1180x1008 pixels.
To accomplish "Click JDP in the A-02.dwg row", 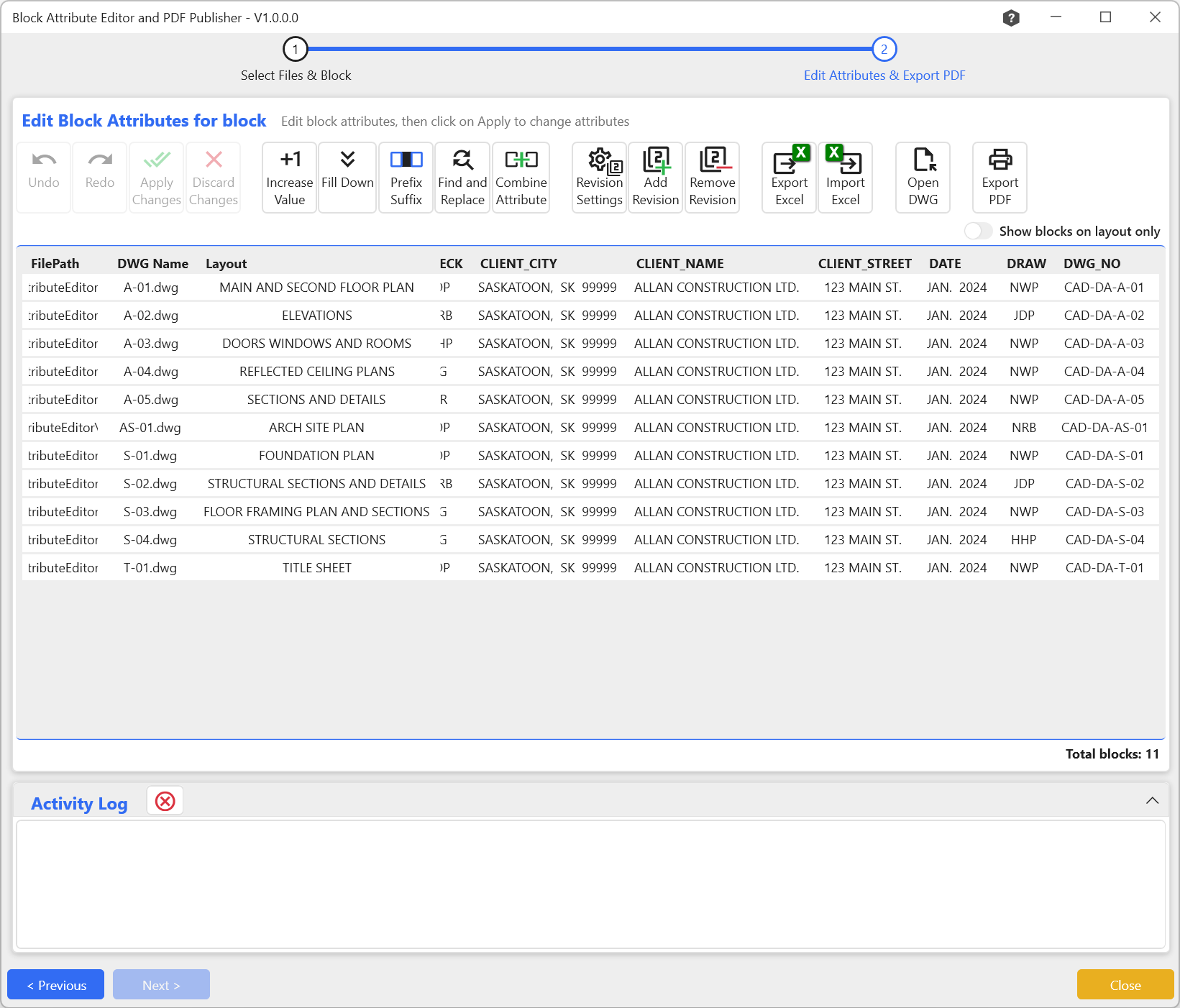I will click(1024, 316).
